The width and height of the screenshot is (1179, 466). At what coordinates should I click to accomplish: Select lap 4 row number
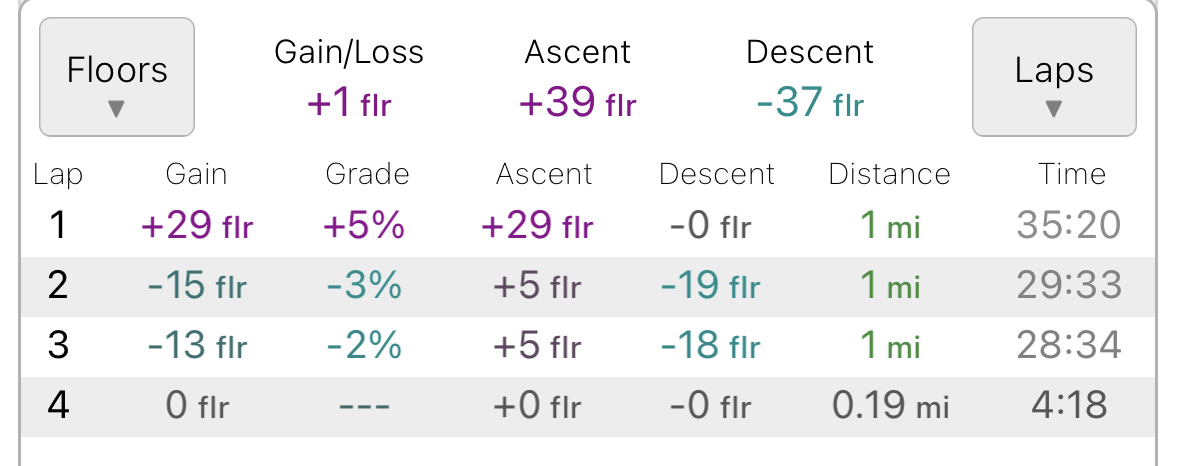pos(58,406)
